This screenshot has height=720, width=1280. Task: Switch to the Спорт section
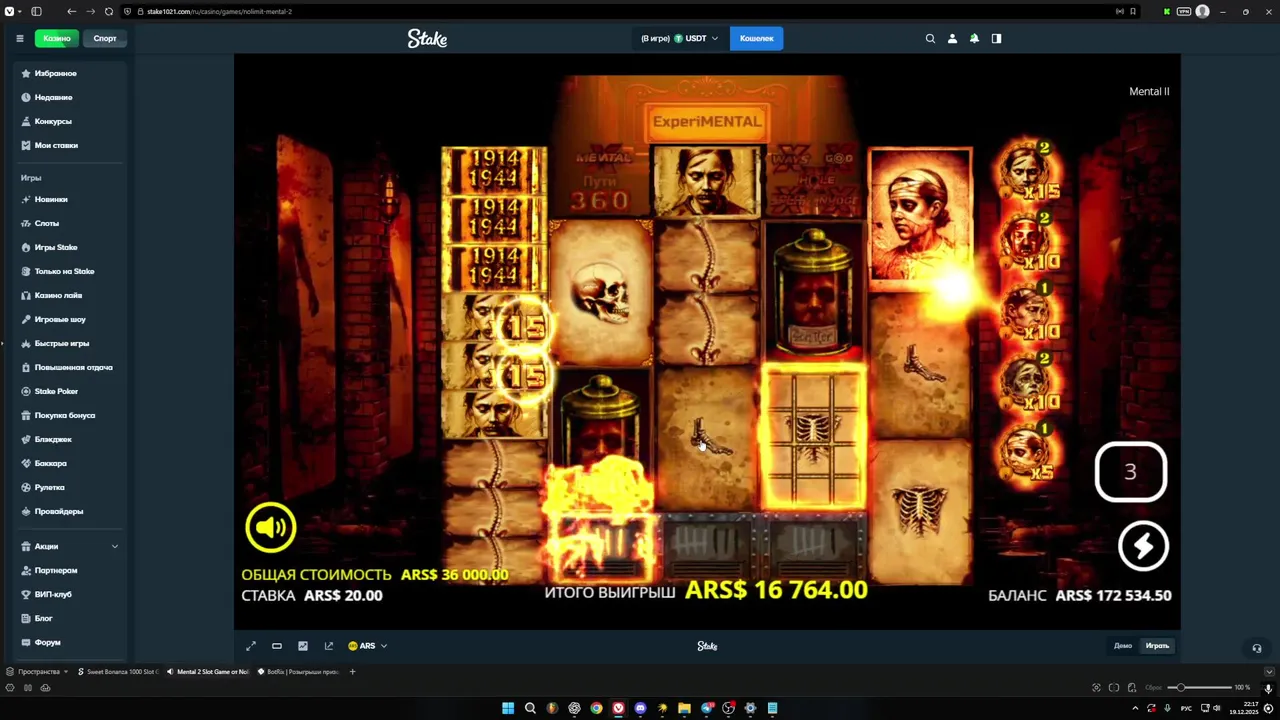tap(105, 38)
